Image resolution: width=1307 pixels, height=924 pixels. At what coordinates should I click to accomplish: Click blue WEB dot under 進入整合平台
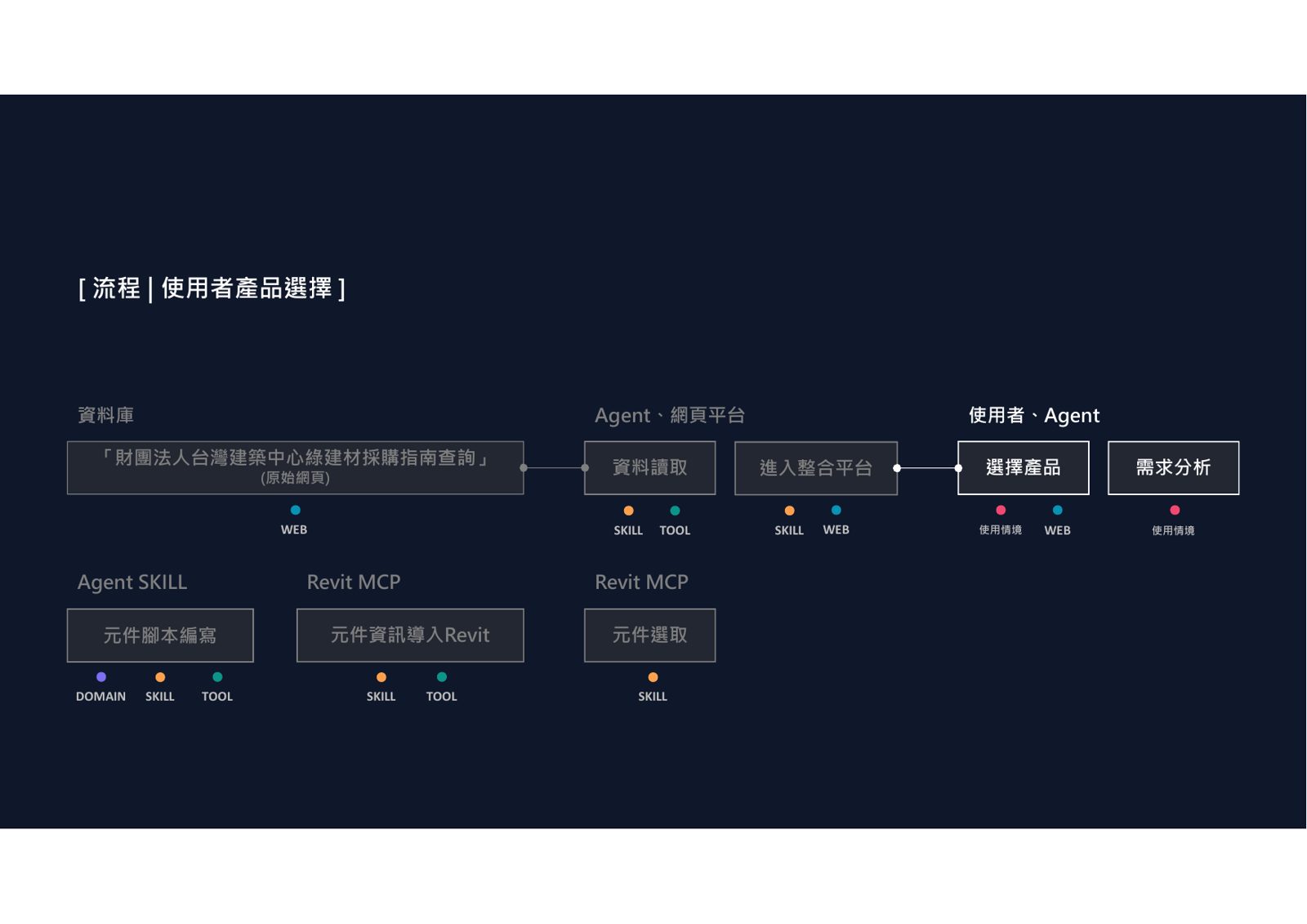point(836,510)
